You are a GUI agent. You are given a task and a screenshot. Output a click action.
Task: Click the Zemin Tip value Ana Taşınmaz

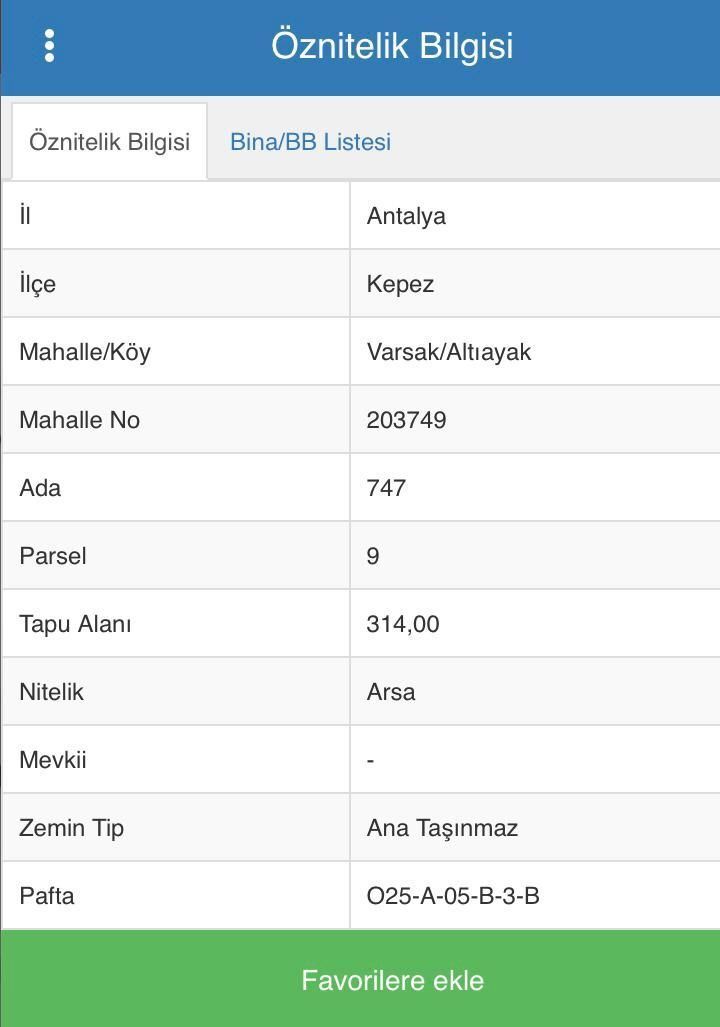442,828
